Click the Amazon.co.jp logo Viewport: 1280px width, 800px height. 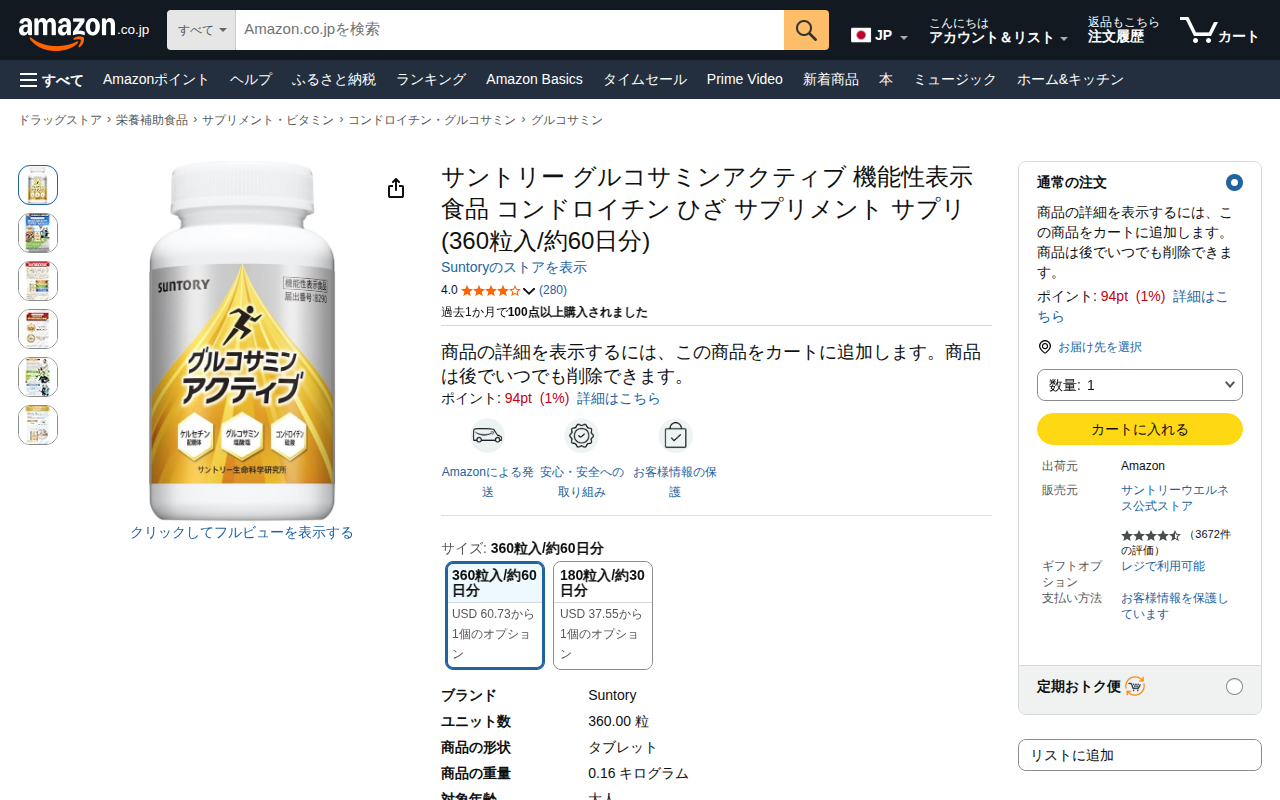point(84,31)
